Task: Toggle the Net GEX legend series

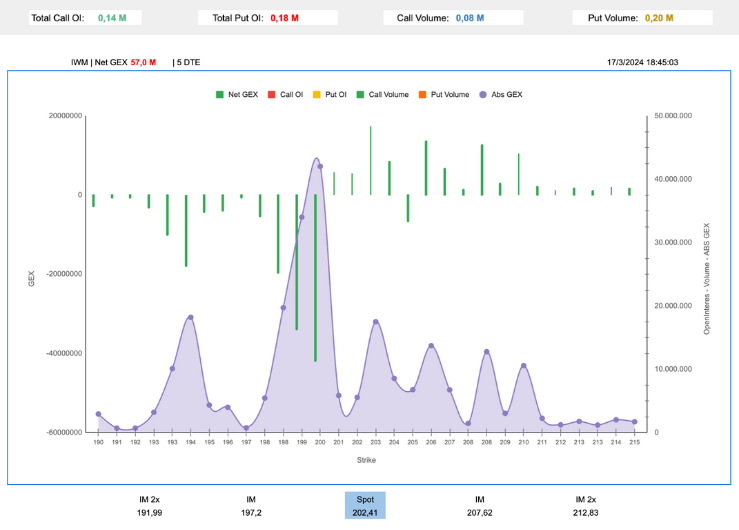Action: [x=237, y=95]
